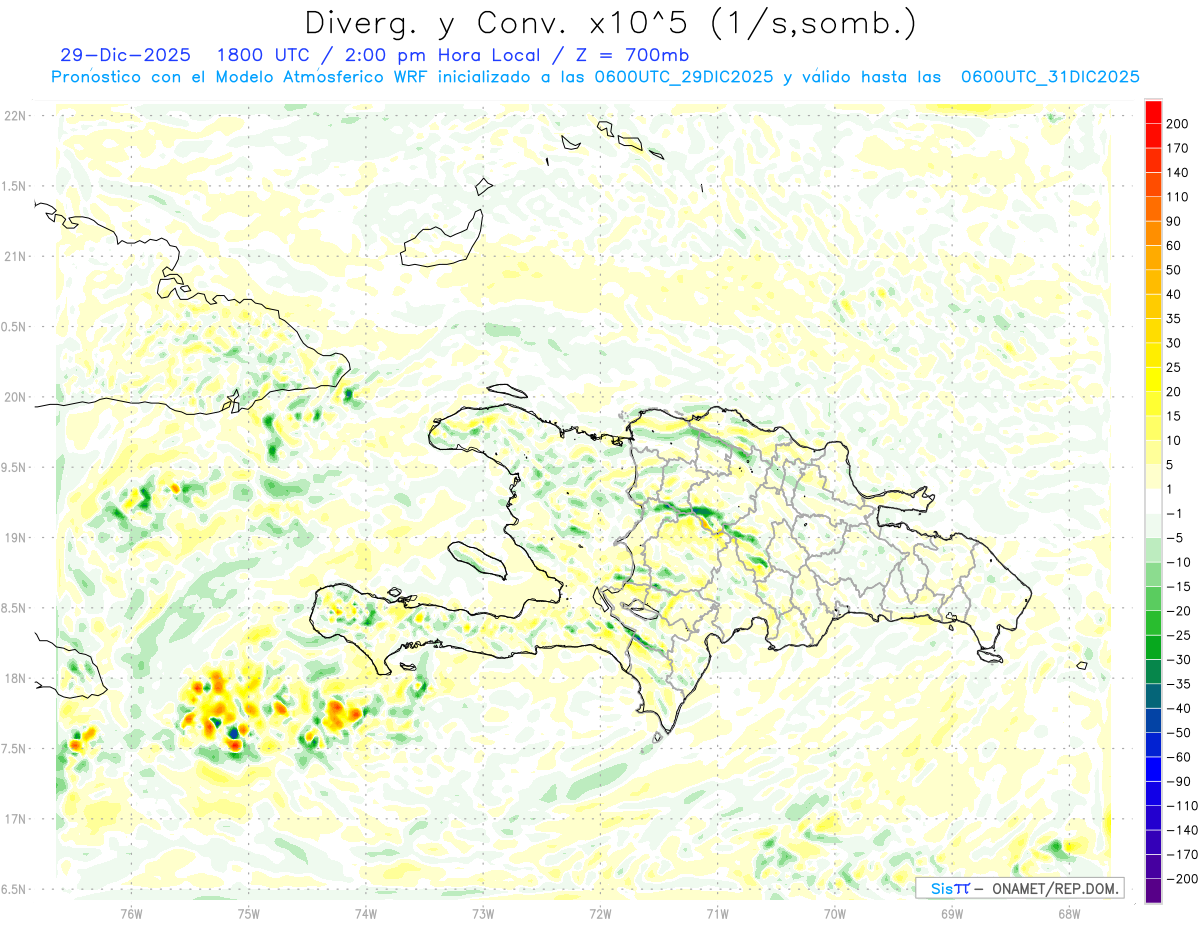
Task: Click the longitude label "70W"
Action: click(x=835, y=914)
